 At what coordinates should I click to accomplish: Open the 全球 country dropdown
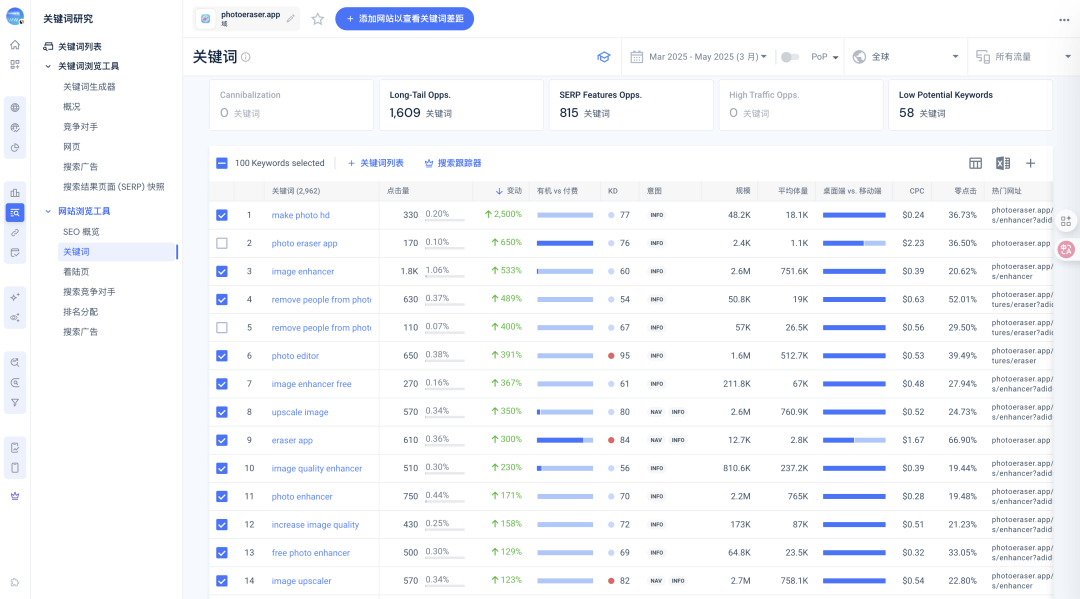pos(906,57)
